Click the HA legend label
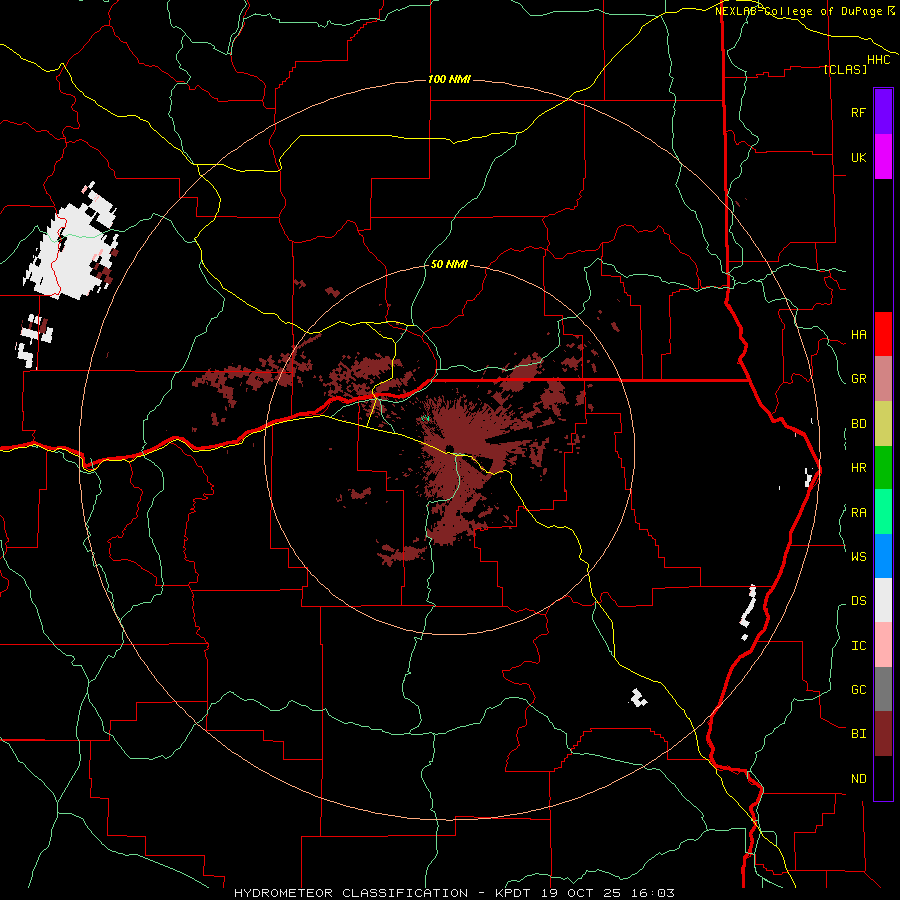The height and width of the screenshot is (900, 900). pos(858,335)
